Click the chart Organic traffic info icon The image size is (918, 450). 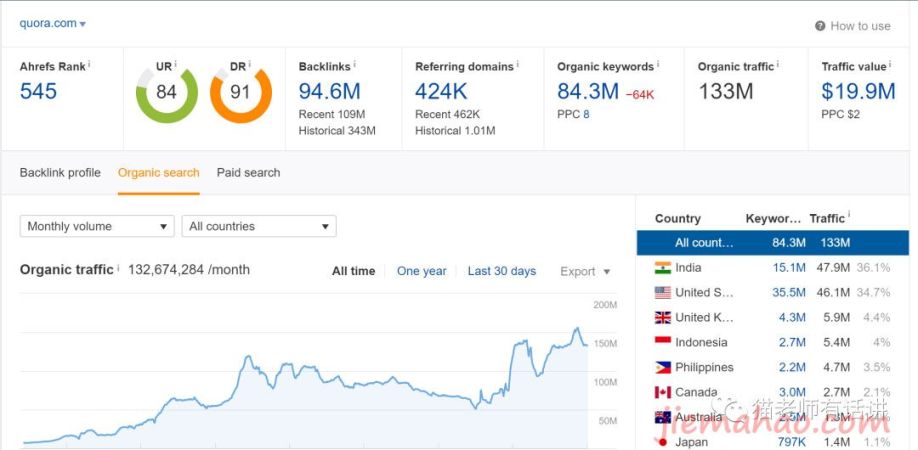tap(118, 267)
